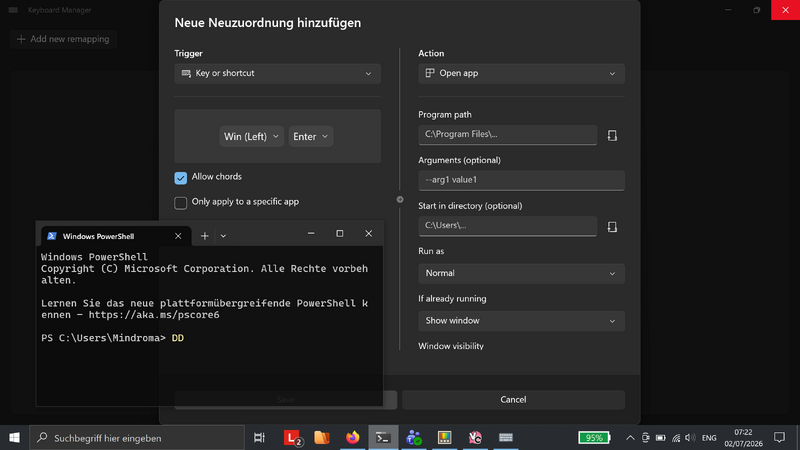Click the Arguments (optional) input field

point(521,180)
